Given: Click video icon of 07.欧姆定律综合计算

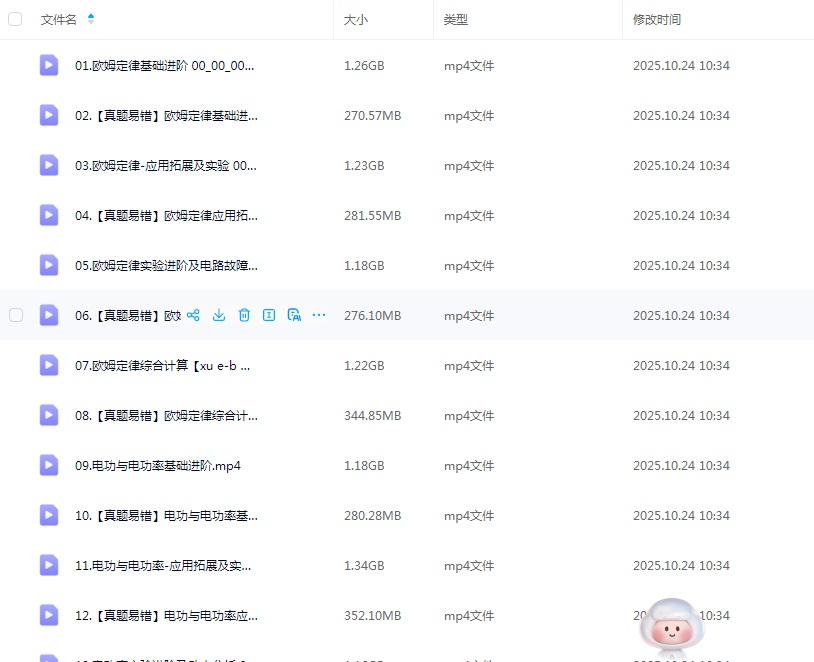Looking at the screenshot, I should tap(49, 365).
